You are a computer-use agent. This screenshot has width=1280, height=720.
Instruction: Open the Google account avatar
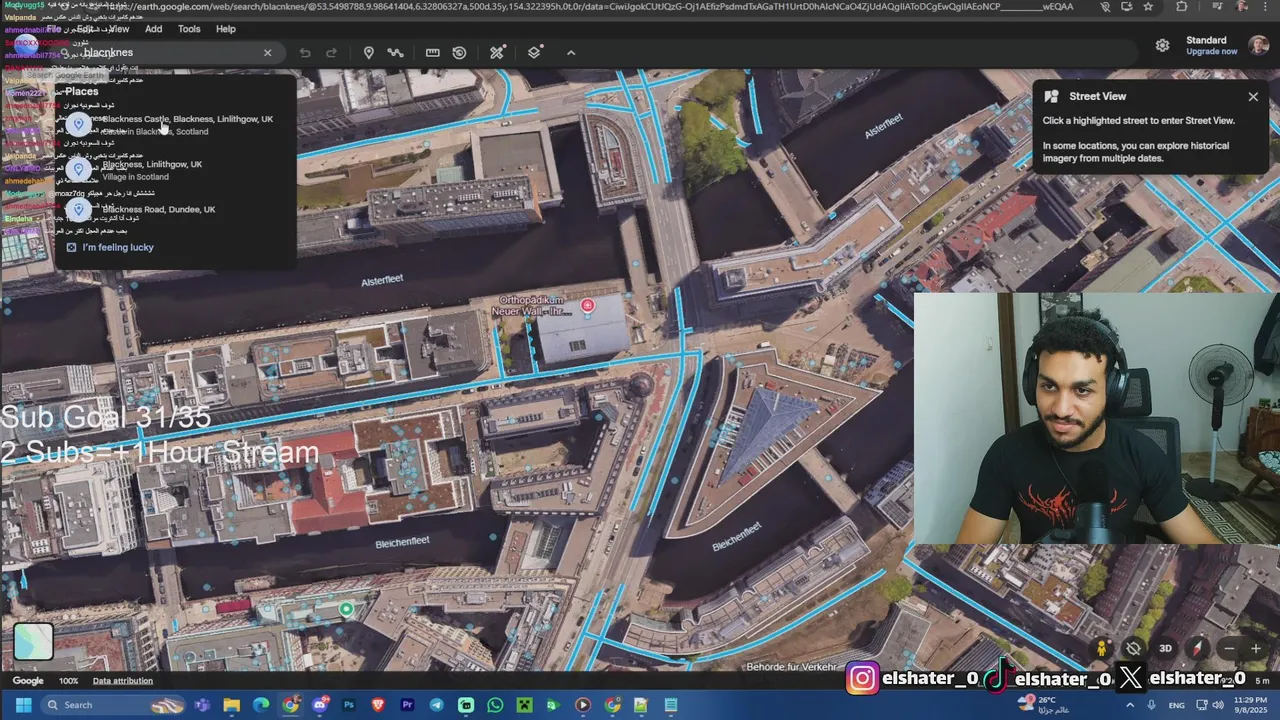pos(1258,46)
